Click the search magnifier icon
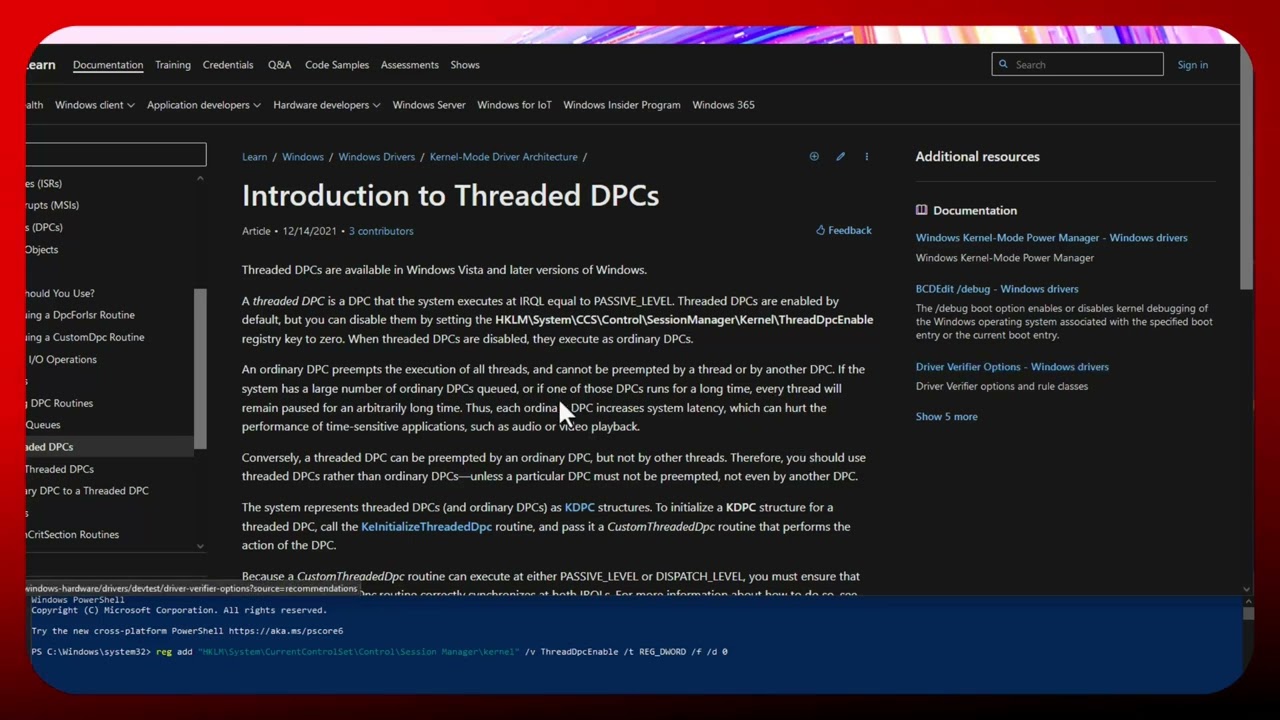This screenshot has height=720, width=1280. pyautogui.click(x=1003, y=64)
